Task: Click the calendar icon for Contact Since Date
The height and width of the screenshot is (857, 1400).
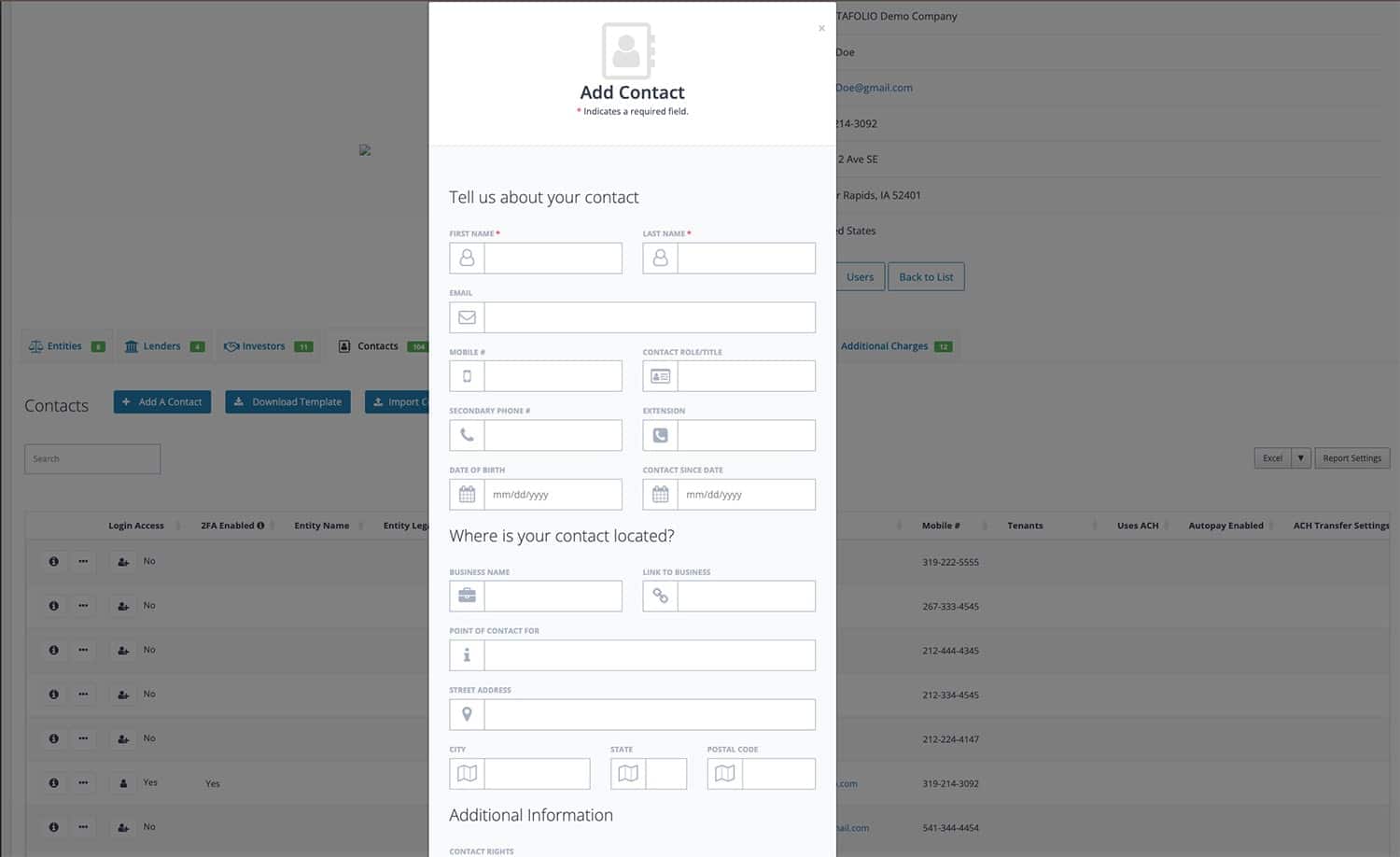Action: (660, 495)
